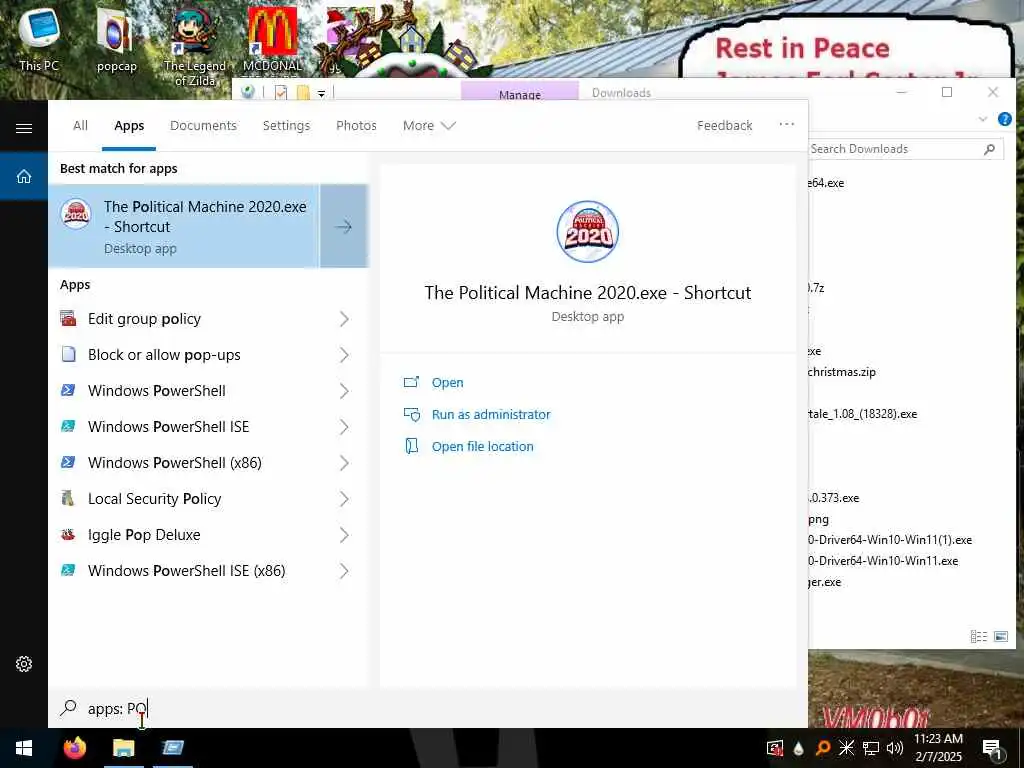Open Firefox from the taskbar
Viewport: 1024px width, 768px height.
tap(74, 748)
